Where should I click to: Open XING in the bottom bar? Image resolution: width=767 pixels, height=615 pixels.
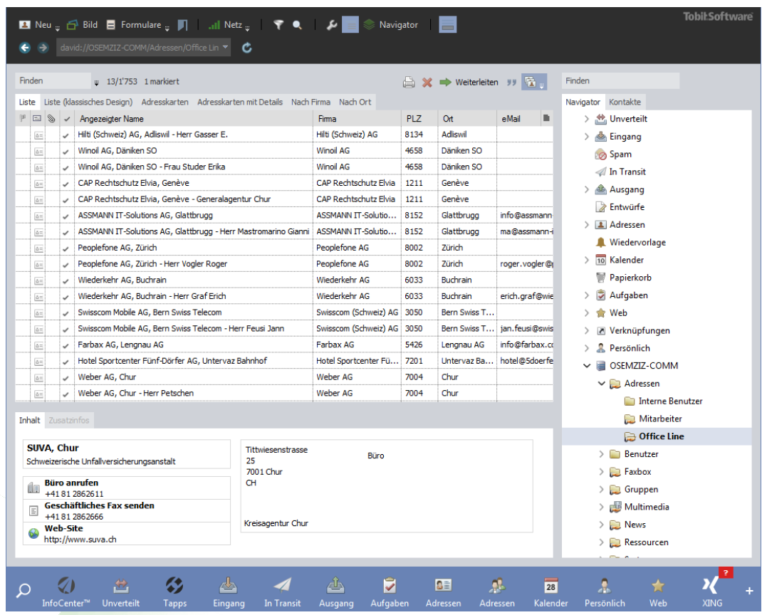712,592
